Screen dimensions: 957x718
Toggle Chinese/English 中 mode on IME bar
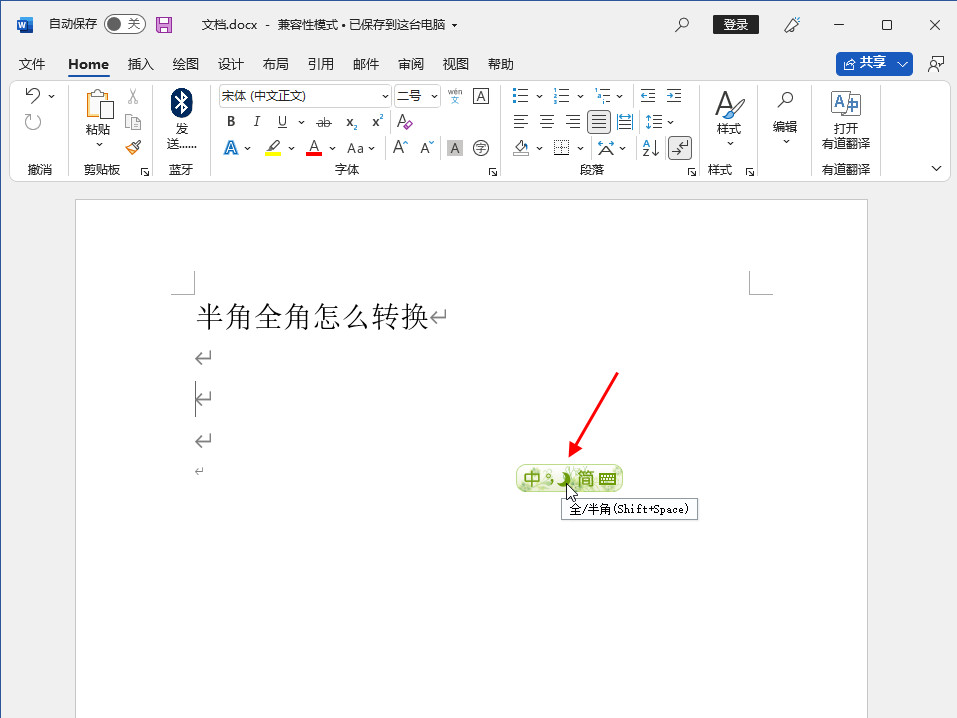(532, 478)
